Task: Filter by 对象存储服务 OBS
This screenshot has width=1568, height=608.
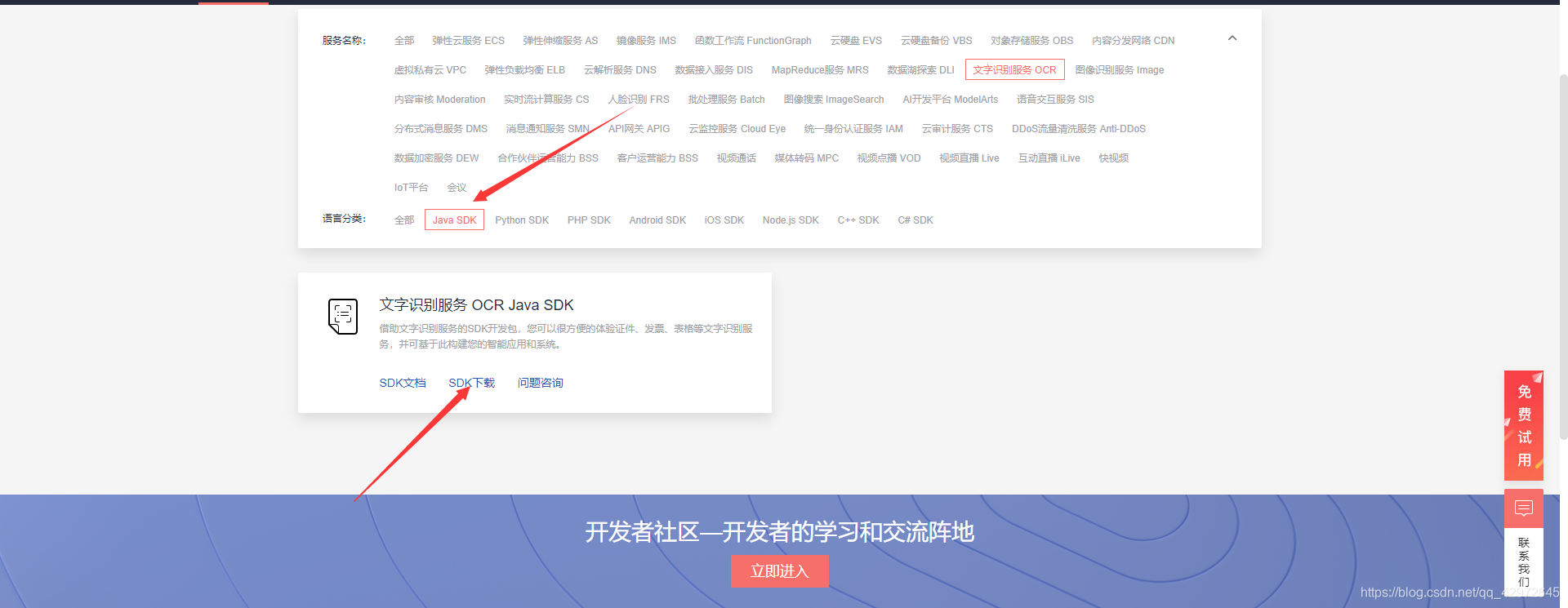Action: click(x=1032, y=41)
